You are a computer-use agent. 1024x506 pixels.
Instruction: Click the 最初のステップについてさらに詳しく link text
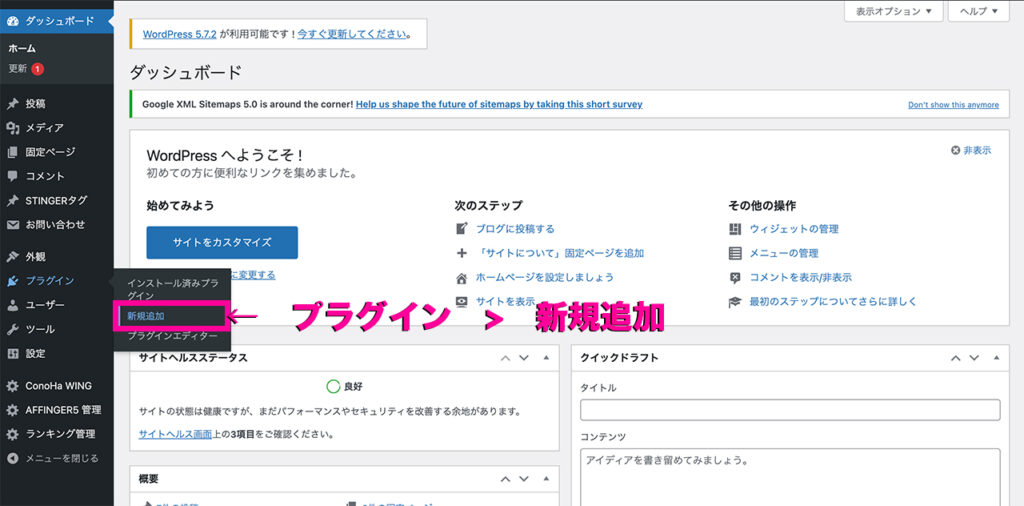point(833,302)
